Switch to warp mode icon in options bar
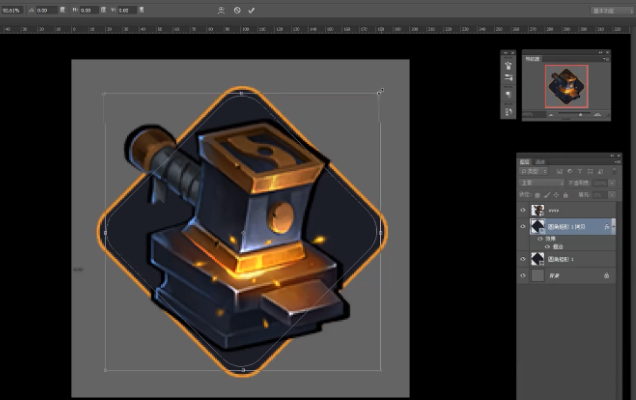The image size is (636, 400). pyautogui.click(x=221, y=10)
